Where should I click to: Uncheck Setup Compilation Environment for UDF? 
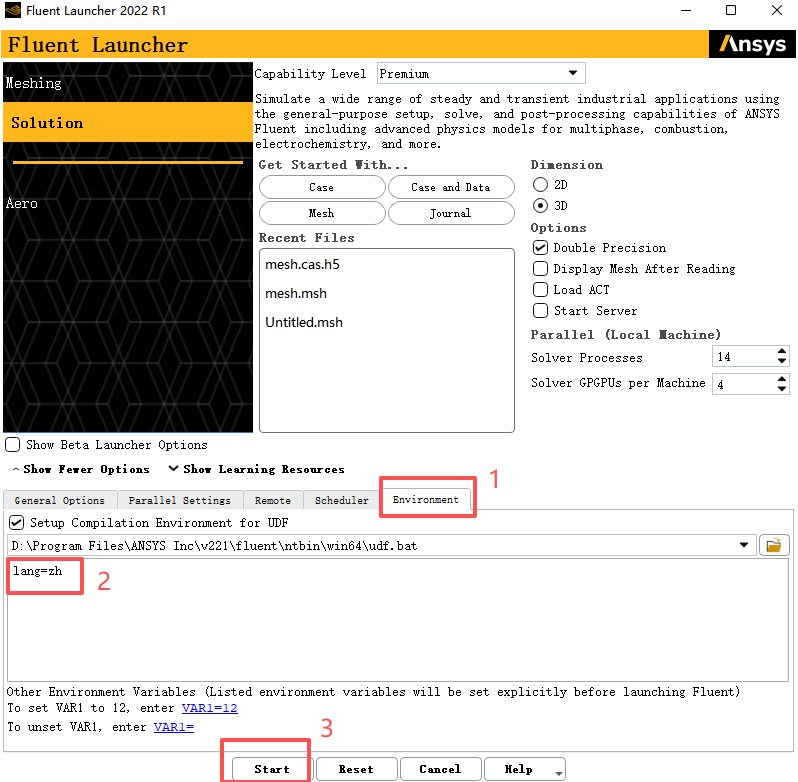coord(16,523)
